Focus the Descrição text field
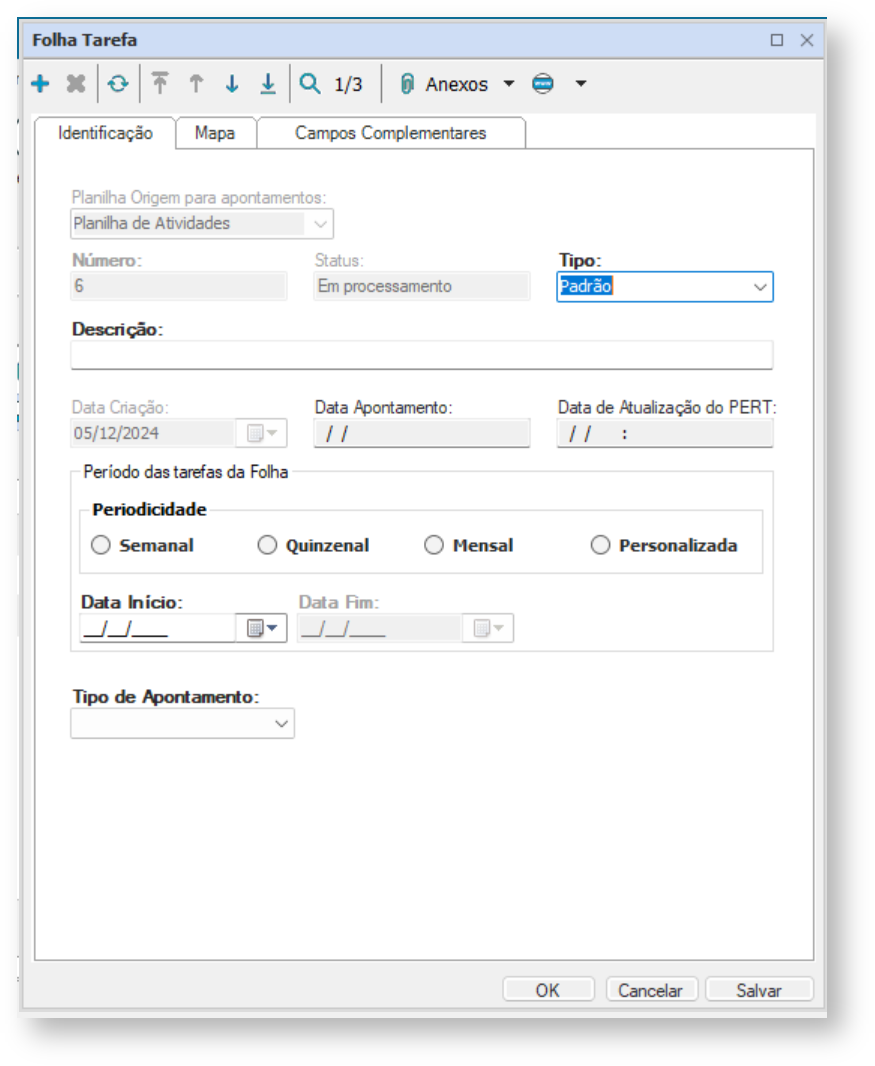Image resolution: width=875 pixels, height=1066 pixels. point(422,355)
